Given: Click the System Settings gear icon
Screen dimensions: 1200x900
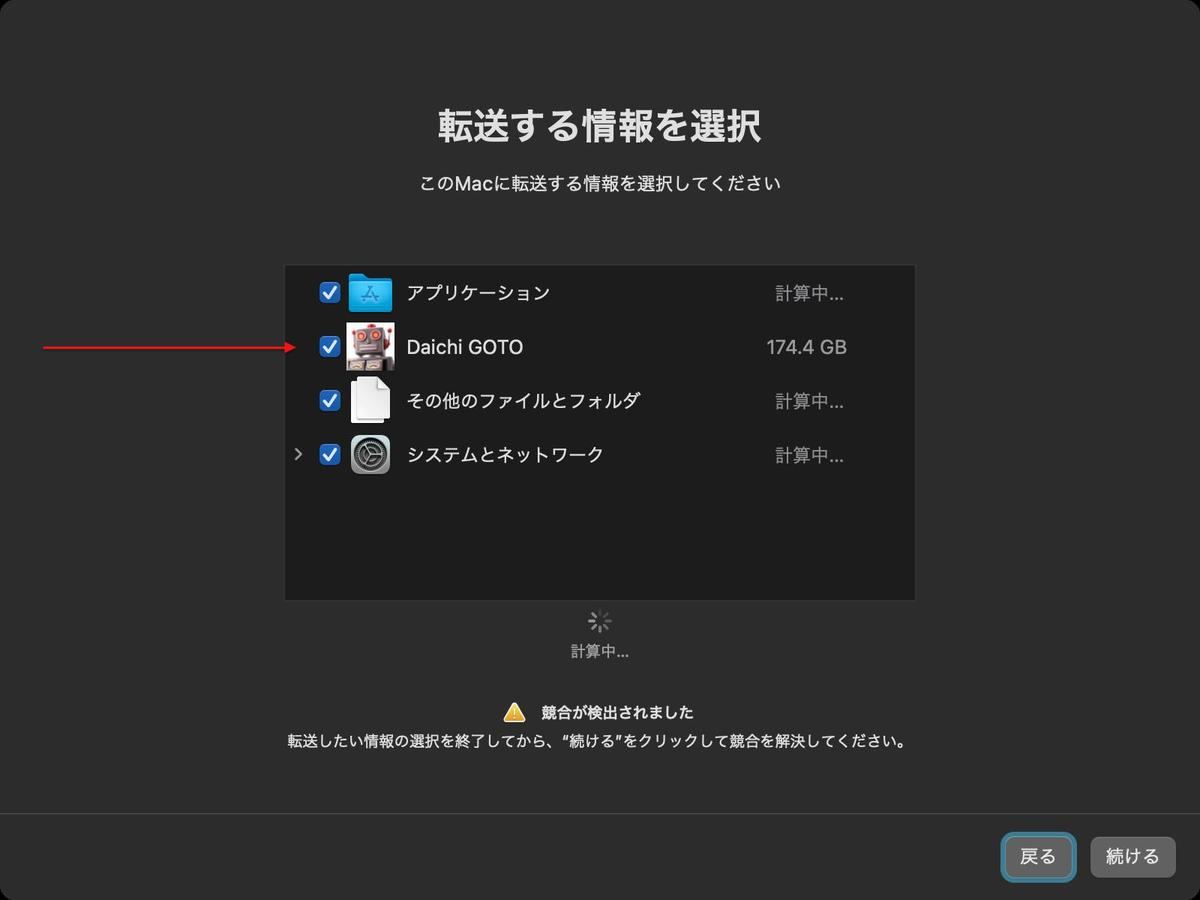Looking at the screenshot, I should point(370,455).
